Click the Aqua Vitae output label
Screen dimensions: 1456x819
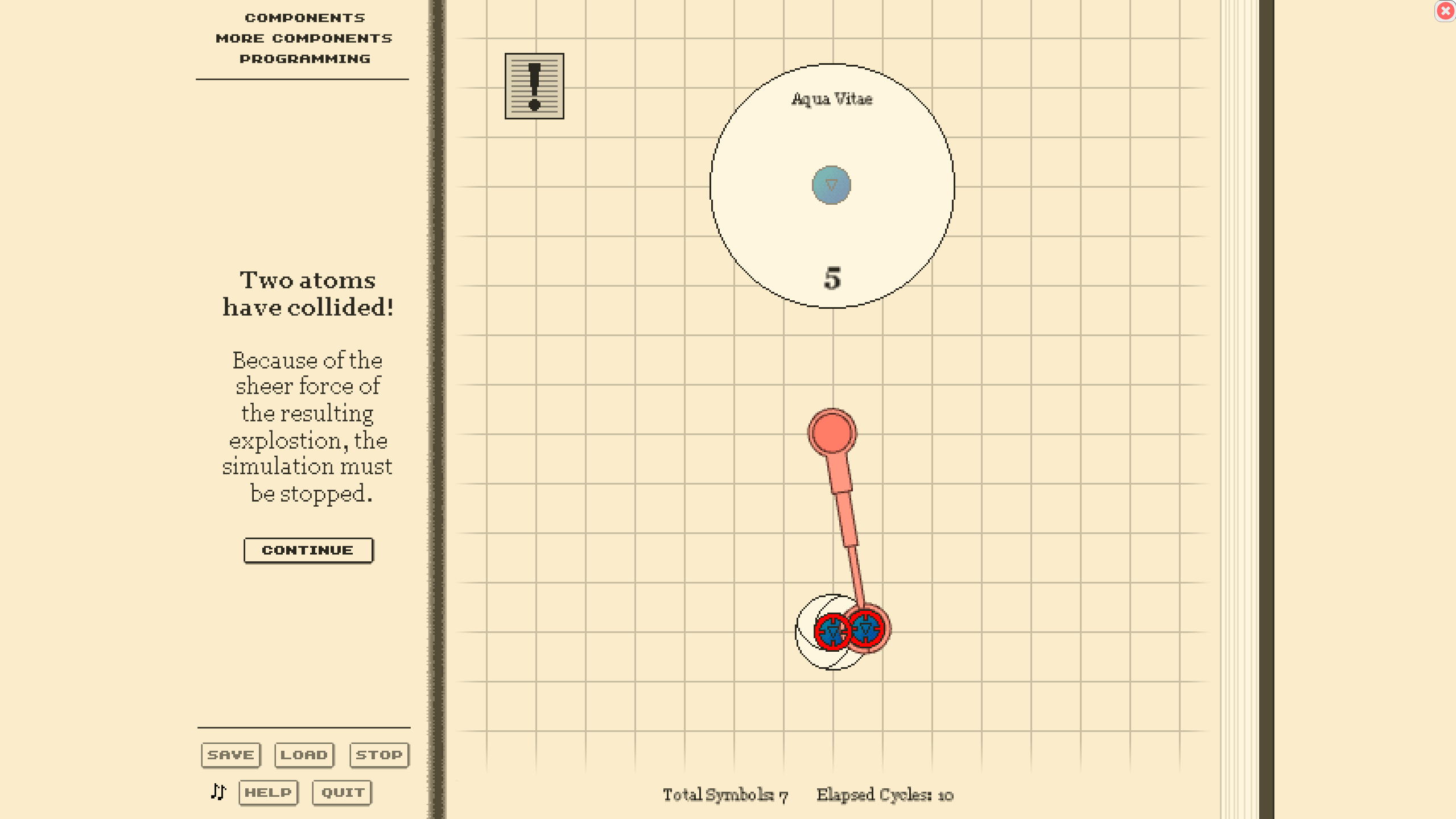832,99
